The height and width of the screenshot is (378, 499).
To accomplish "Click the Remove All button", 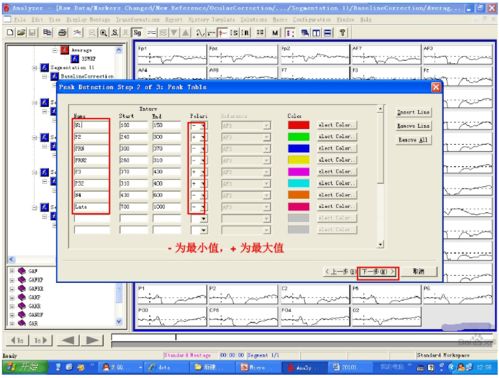I will (x=413, y=140).
